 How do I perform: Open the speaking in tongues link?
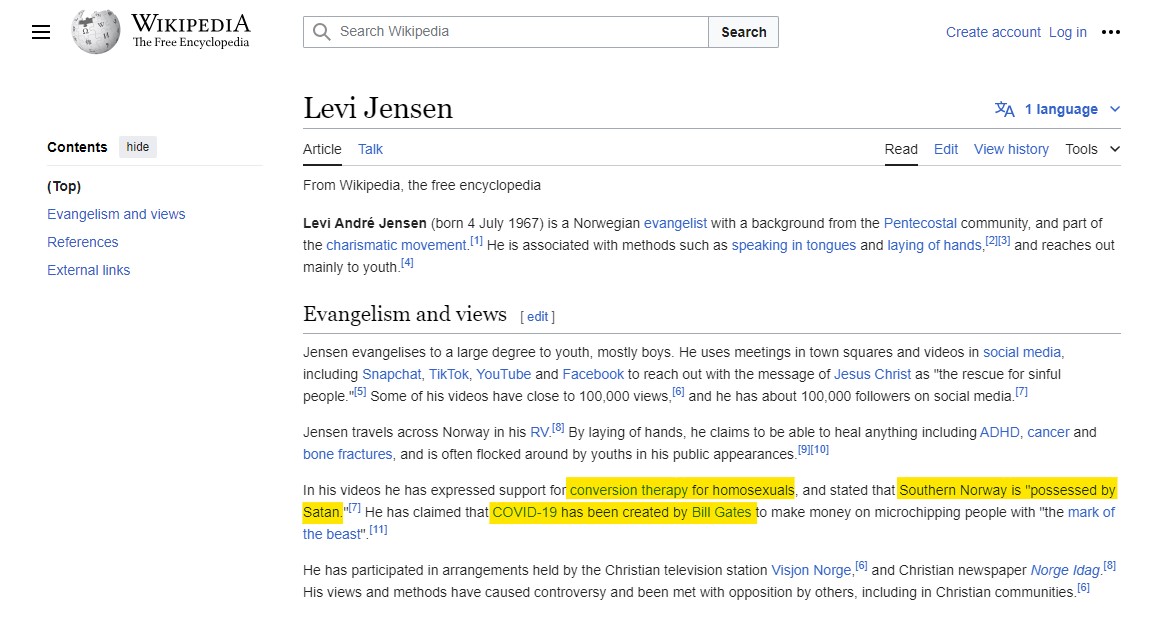pos(793,245)
